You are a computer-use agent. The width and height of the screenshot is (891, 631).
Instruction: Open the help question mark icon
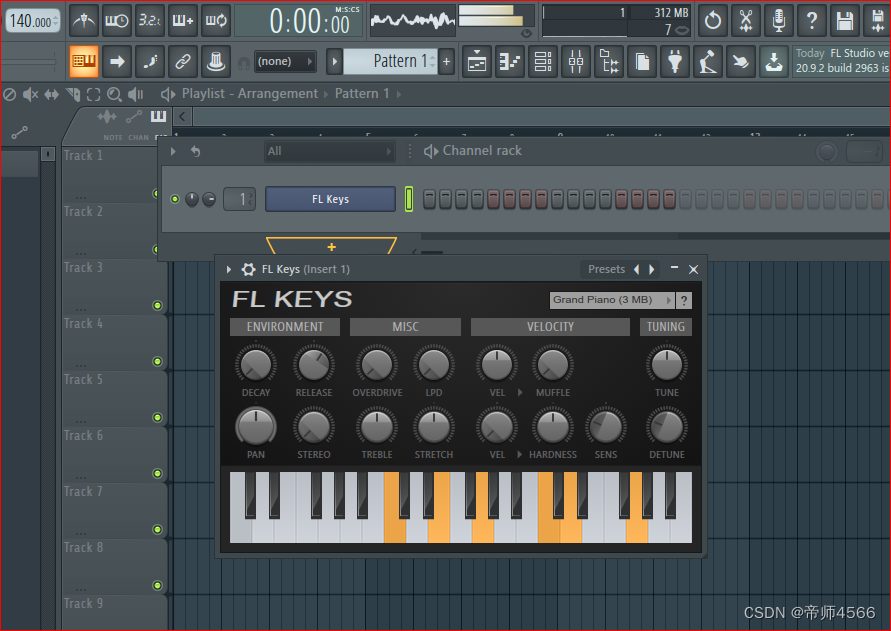pos(811,21)
